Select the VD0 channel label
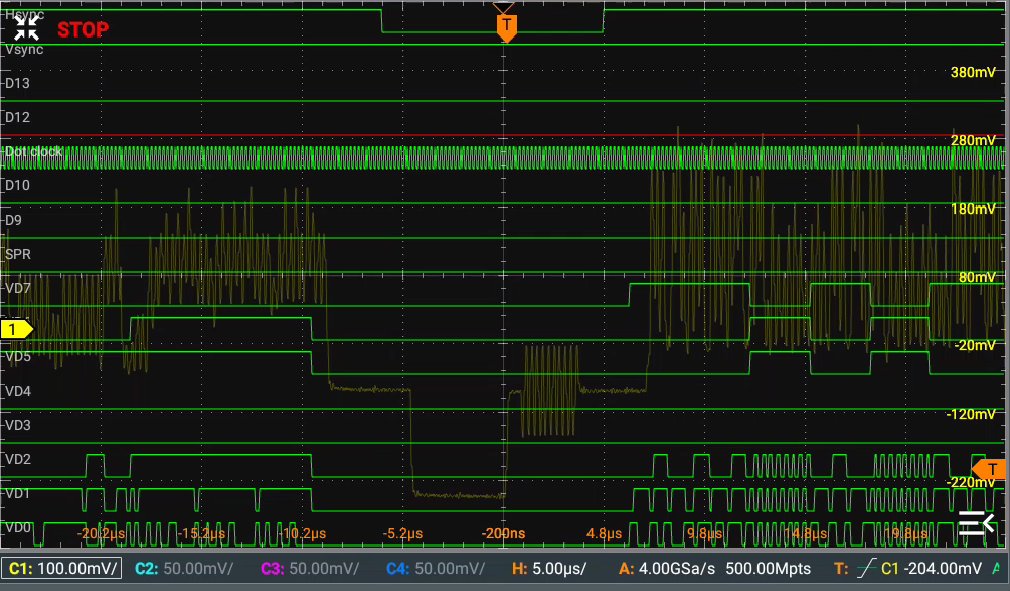Viewport: 1010px width, 591px height. [18, 527]
